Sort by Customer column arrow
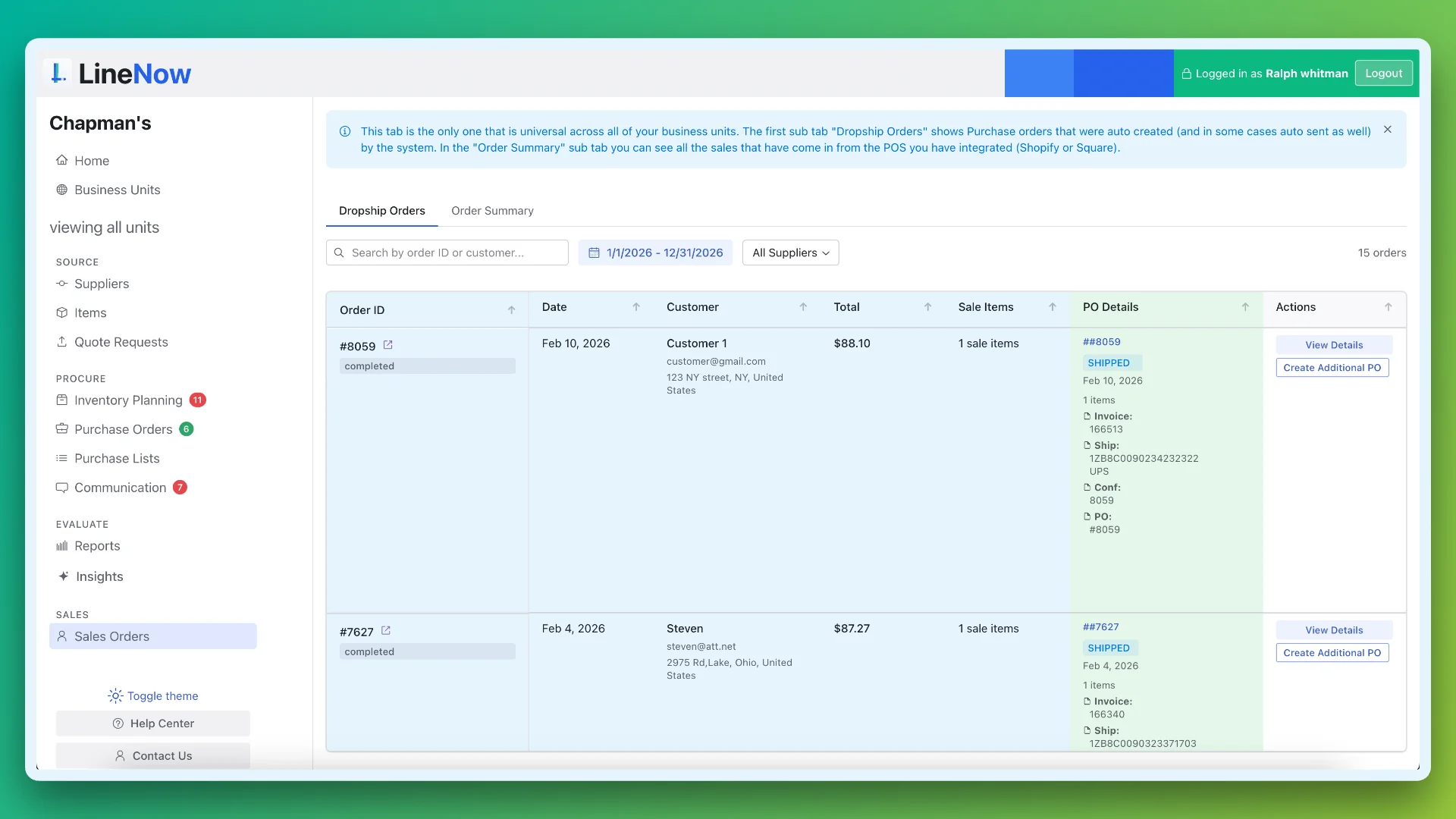 [803, 306]
